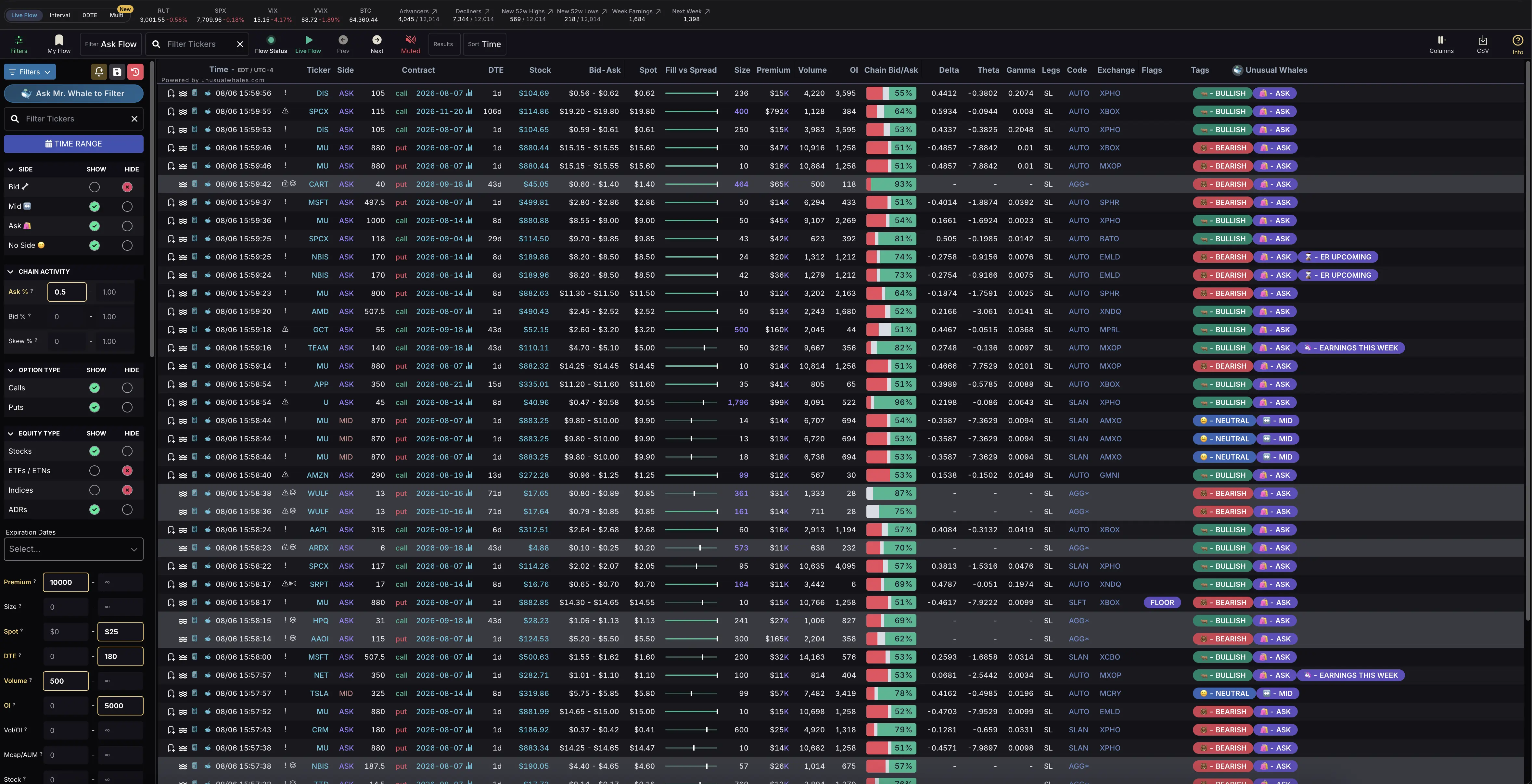Open New 52w Highs external link
The height and width of the screenshot is (784, 1532).
click(550, 11)
